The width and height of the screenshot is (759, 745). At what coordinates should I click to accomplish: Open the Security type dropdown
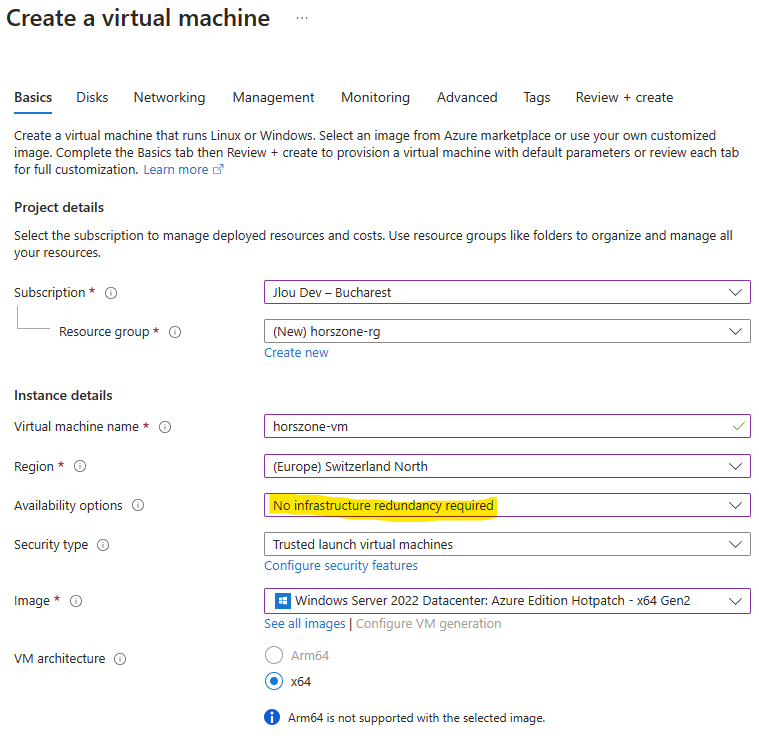coord(507,545)
